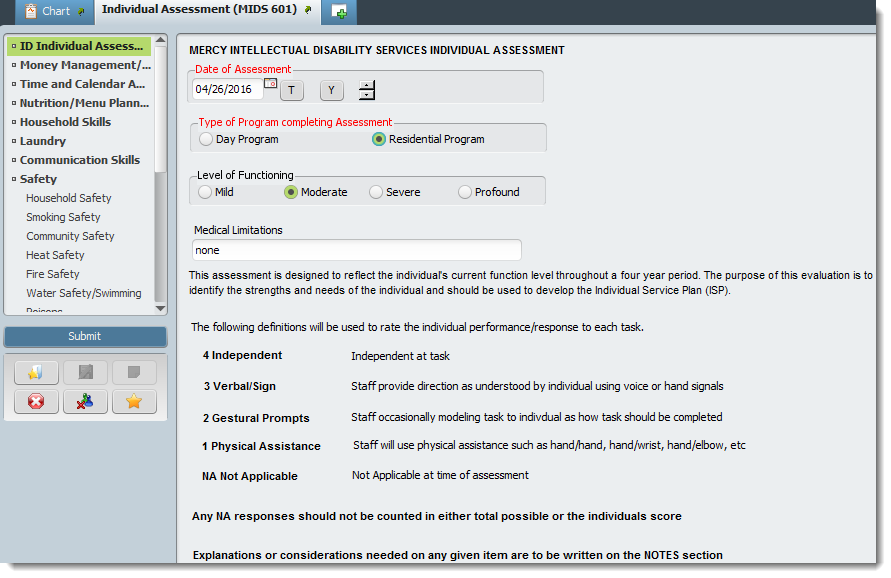Viewport: 891px width, 578px height.
Task: Click the section list scrollbar thumb
Action: [x=161, y=108]
